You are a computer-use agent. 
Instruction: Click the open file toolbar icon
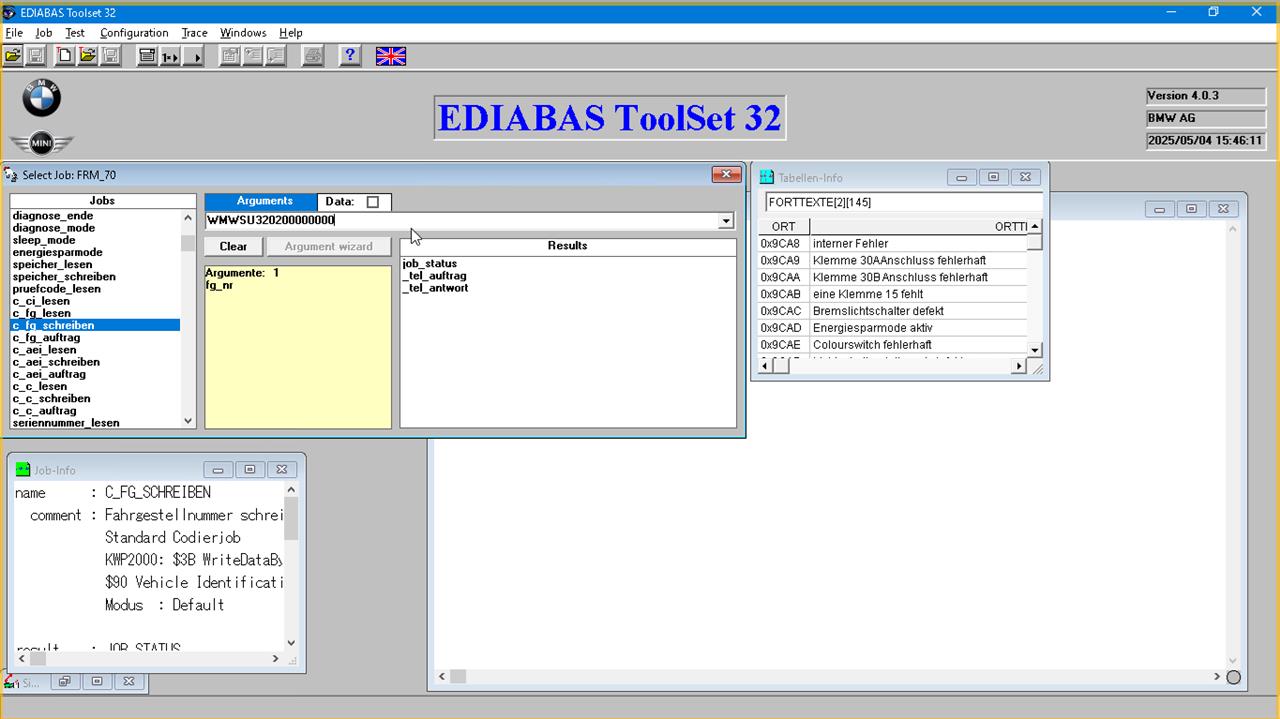[x=13, y=56]
